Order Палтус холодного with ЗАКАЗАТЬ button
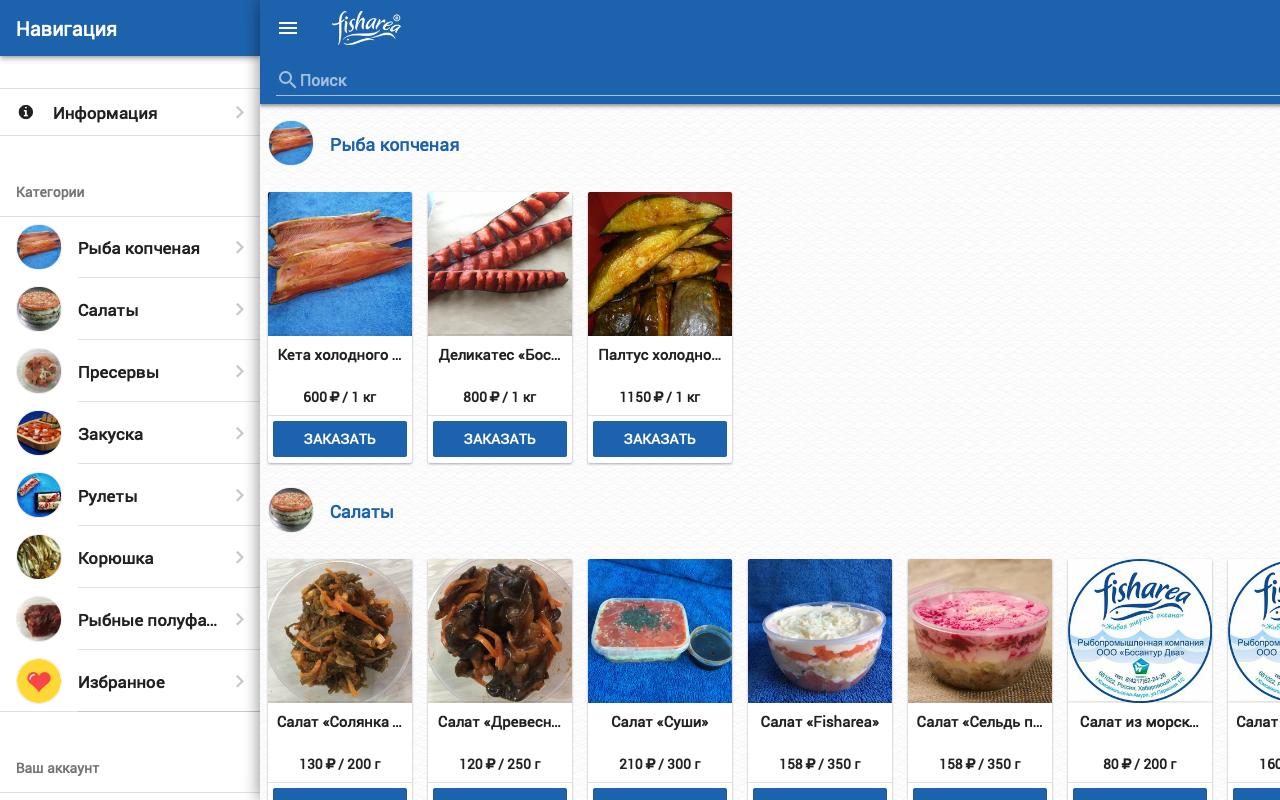This screenshot has height=800, width=1280. 660,439
